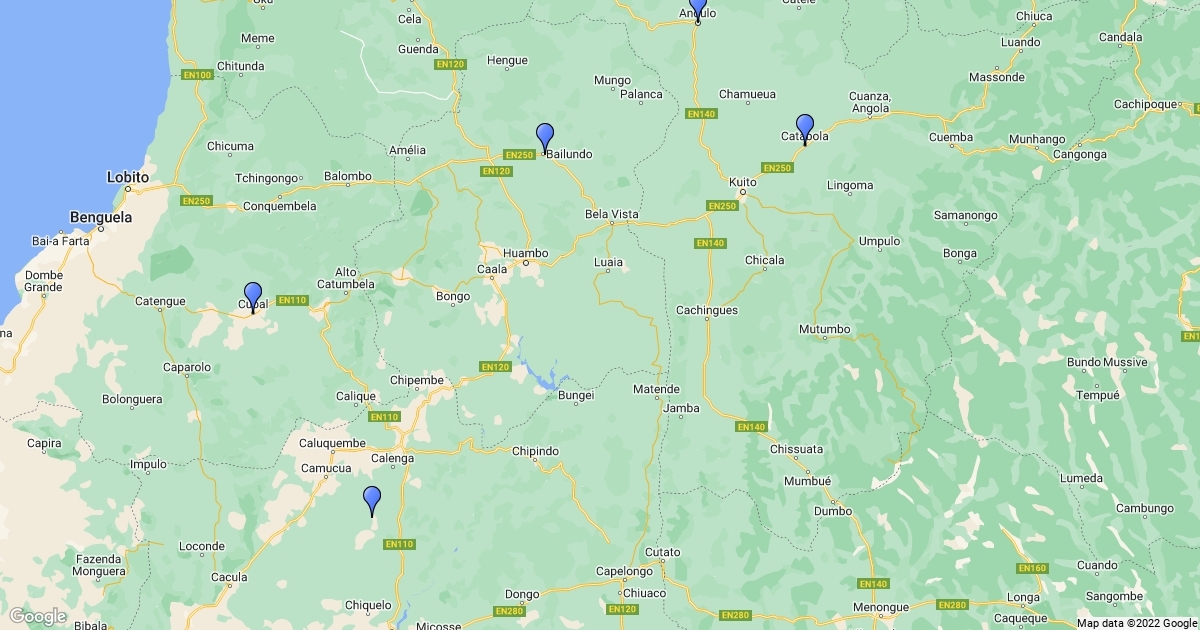Viewport: 1200px width, 630px height.
Task: Click the Map data ©2022 Google text
Action: coord(1136,623)
